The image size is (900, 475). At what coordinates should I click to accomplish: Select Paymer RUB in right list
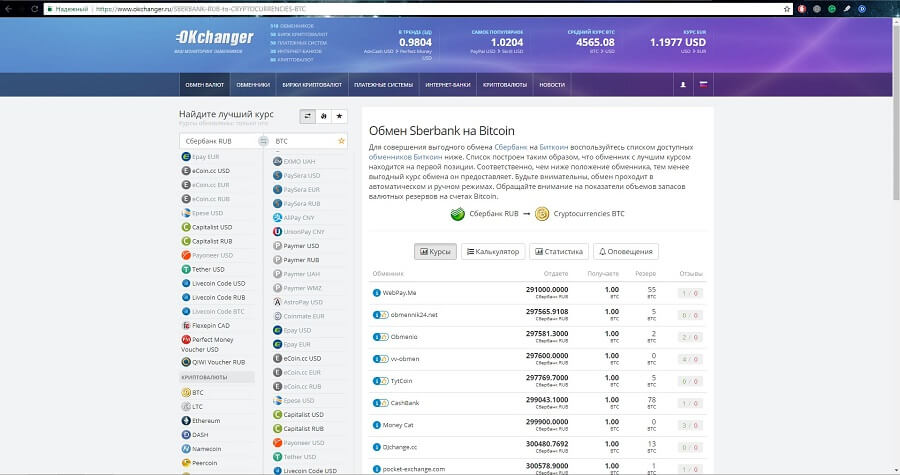[x=296, y=260]
